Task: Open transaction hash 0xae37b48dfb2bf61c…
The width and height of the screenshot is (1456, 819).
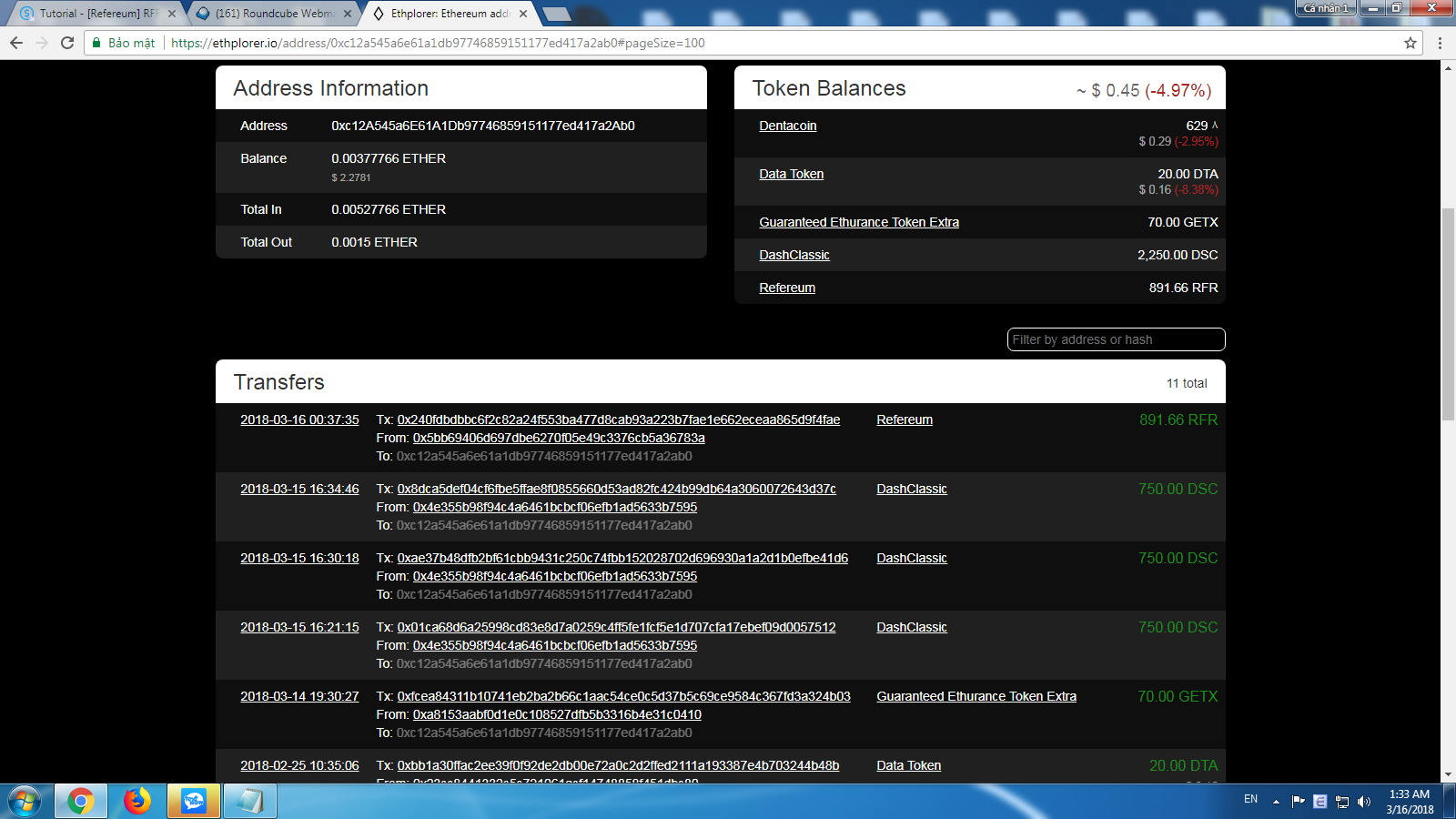Action: [x=622, y=558]
